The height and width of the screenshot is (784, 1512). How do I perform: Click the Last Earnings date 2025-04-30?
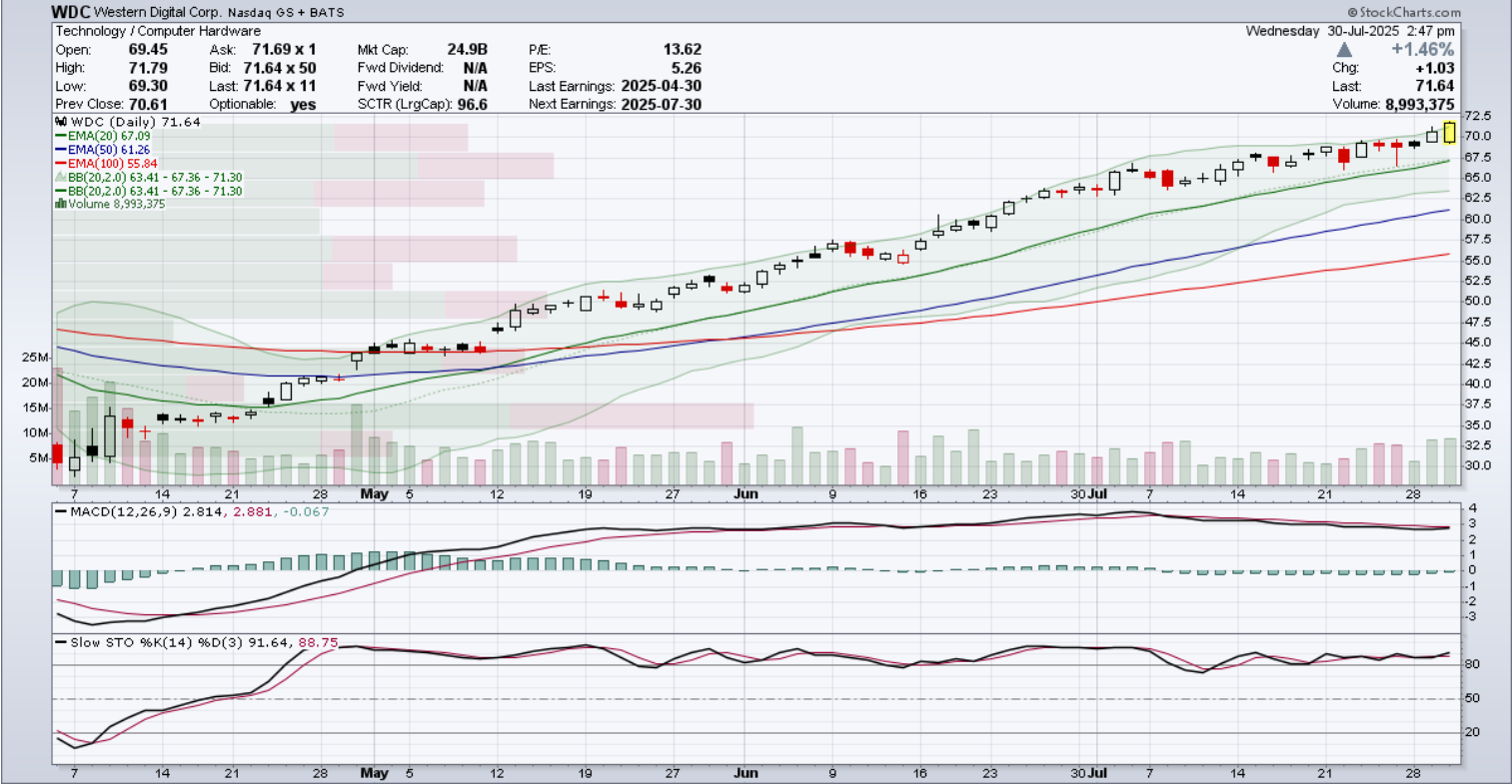[x=661, y=86]
